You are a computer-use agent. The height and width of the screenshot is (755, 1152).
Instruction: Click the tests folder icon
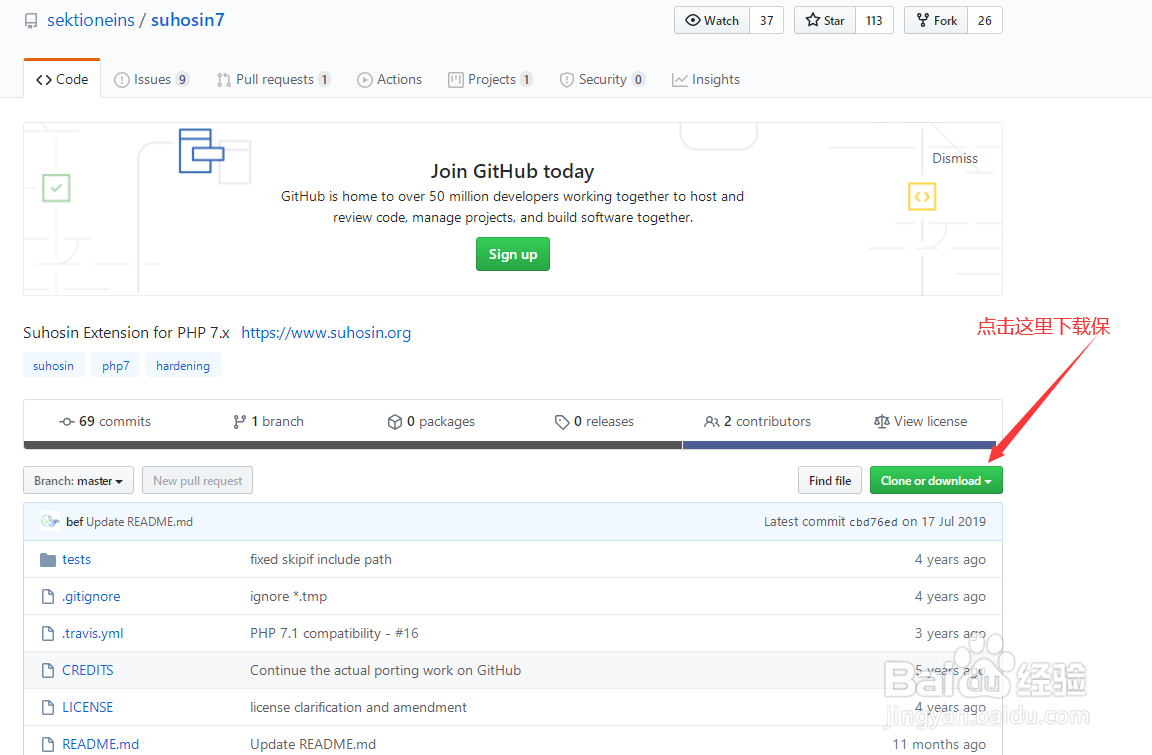click(x=48, y=560)
